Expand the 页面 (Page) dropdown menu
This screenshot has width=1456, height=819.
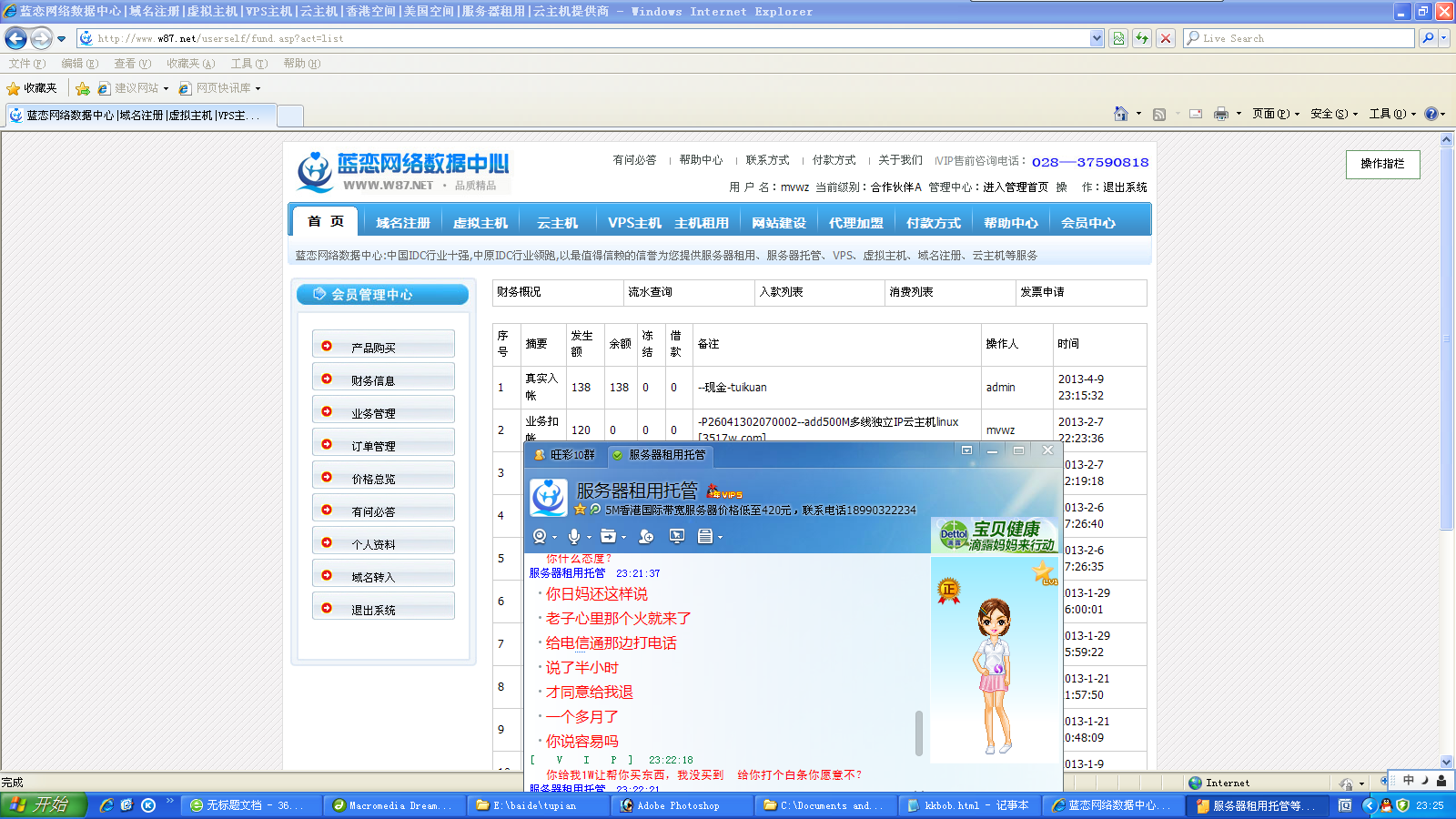(x=1275, y=114)
